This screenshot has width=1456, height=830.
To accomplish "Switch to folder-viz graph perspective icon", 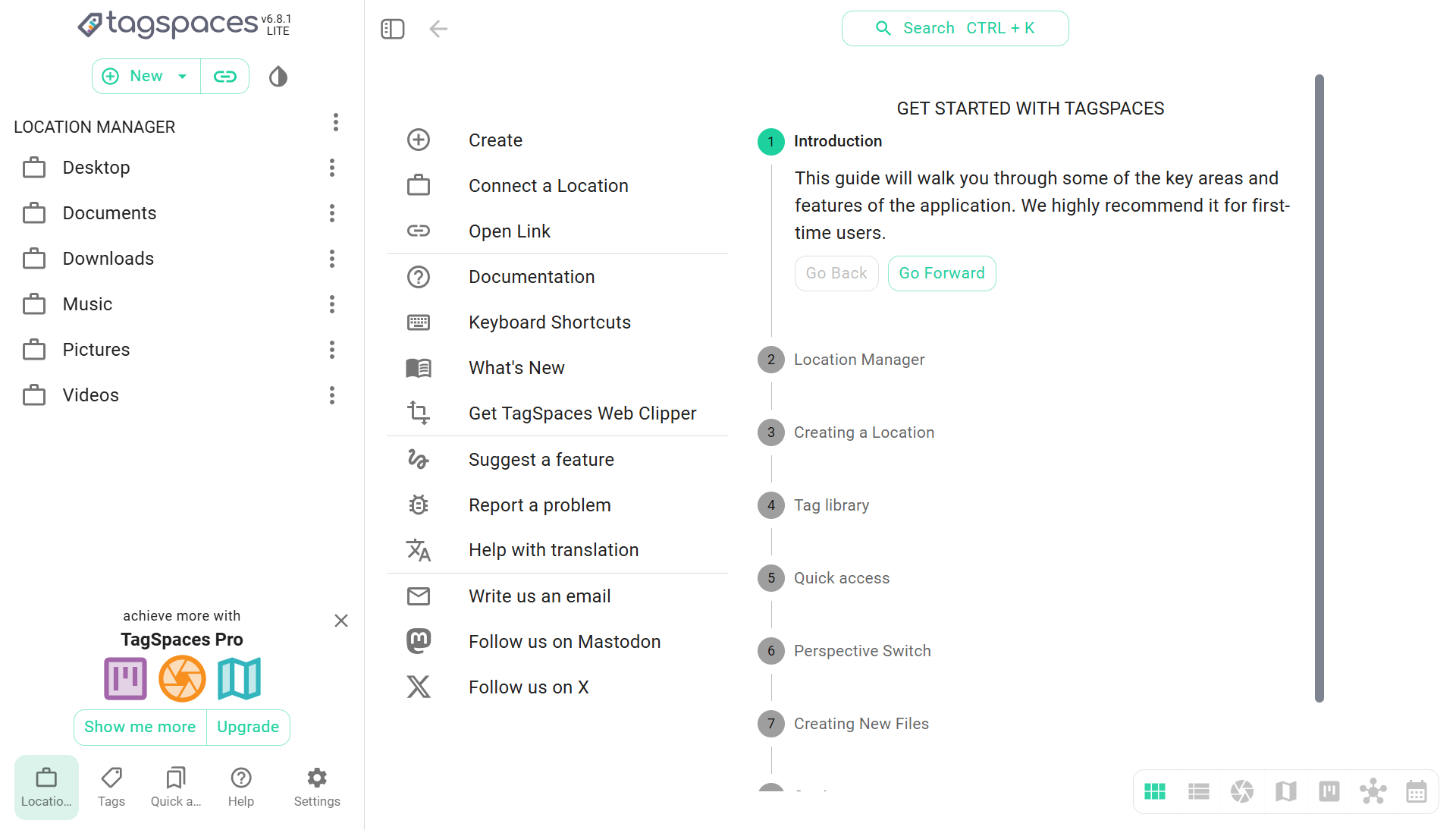I will 1373,792.
